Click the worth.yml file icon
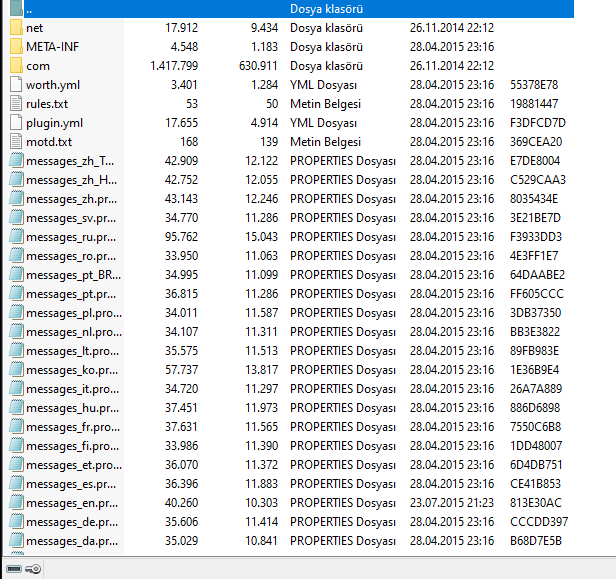 [x=16, y=84]
